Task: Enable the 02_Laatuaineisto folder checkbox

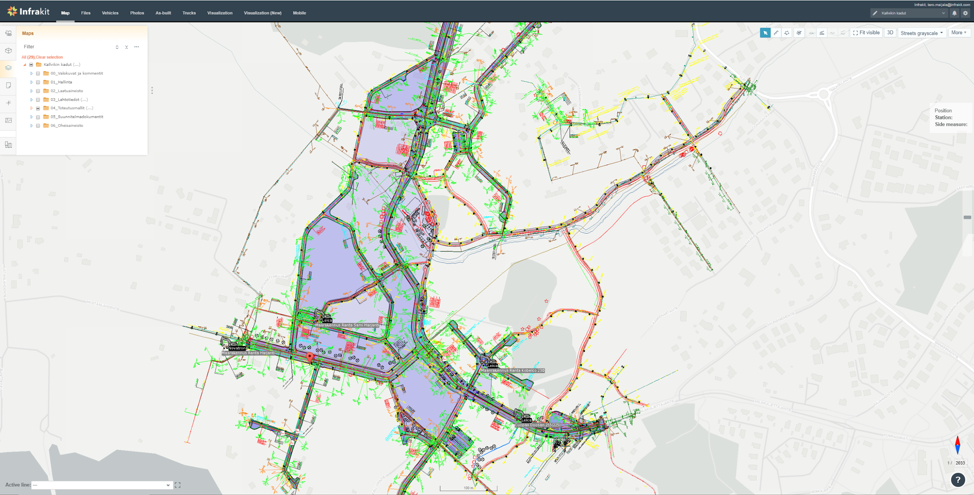Action: coord(38,91)
